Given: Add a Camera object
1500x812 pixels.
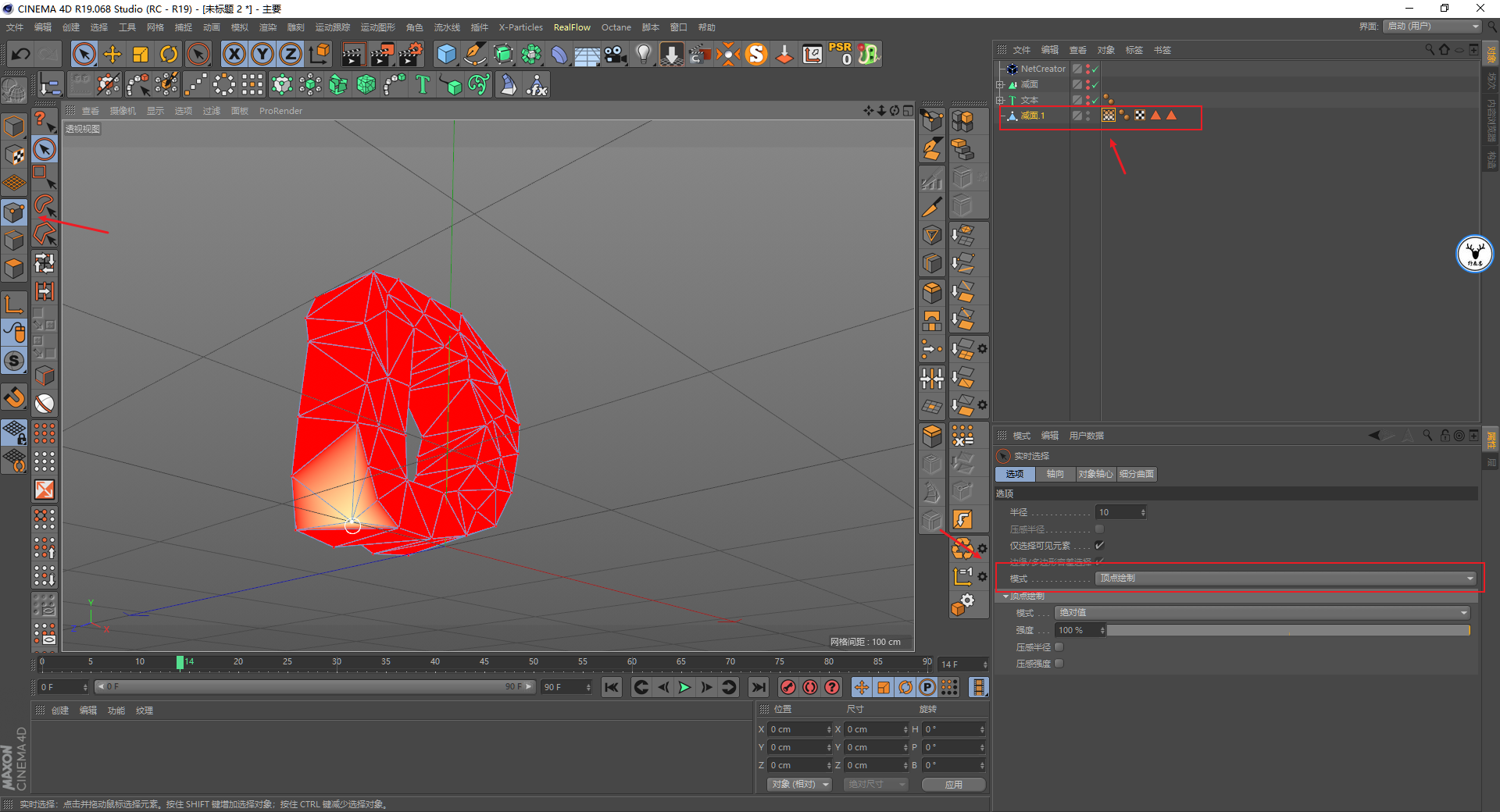Looking at the screenshot, I should point(616,54).
